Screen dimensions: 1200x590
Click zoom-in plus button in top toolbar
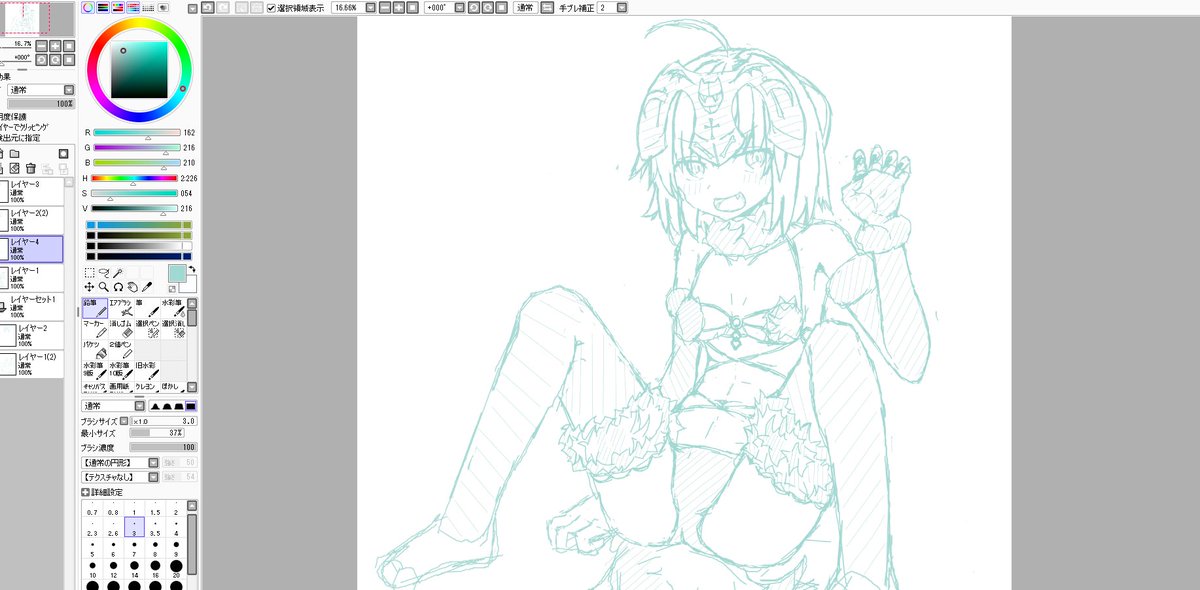click(398, 7)
